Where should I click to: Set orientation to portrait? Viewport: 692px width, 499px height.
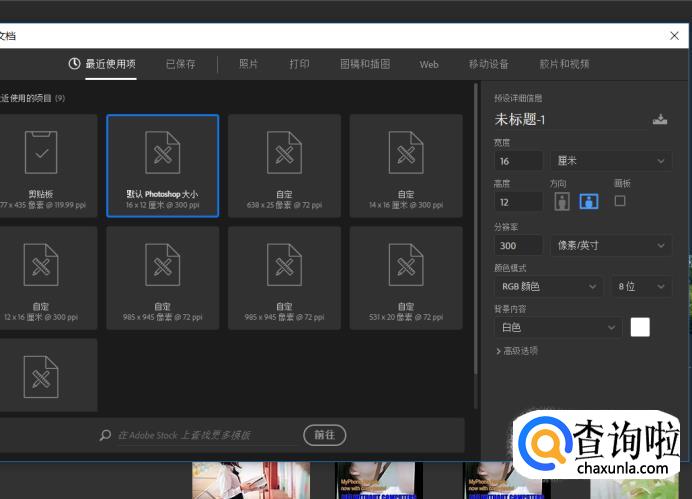tap(562, 201)
